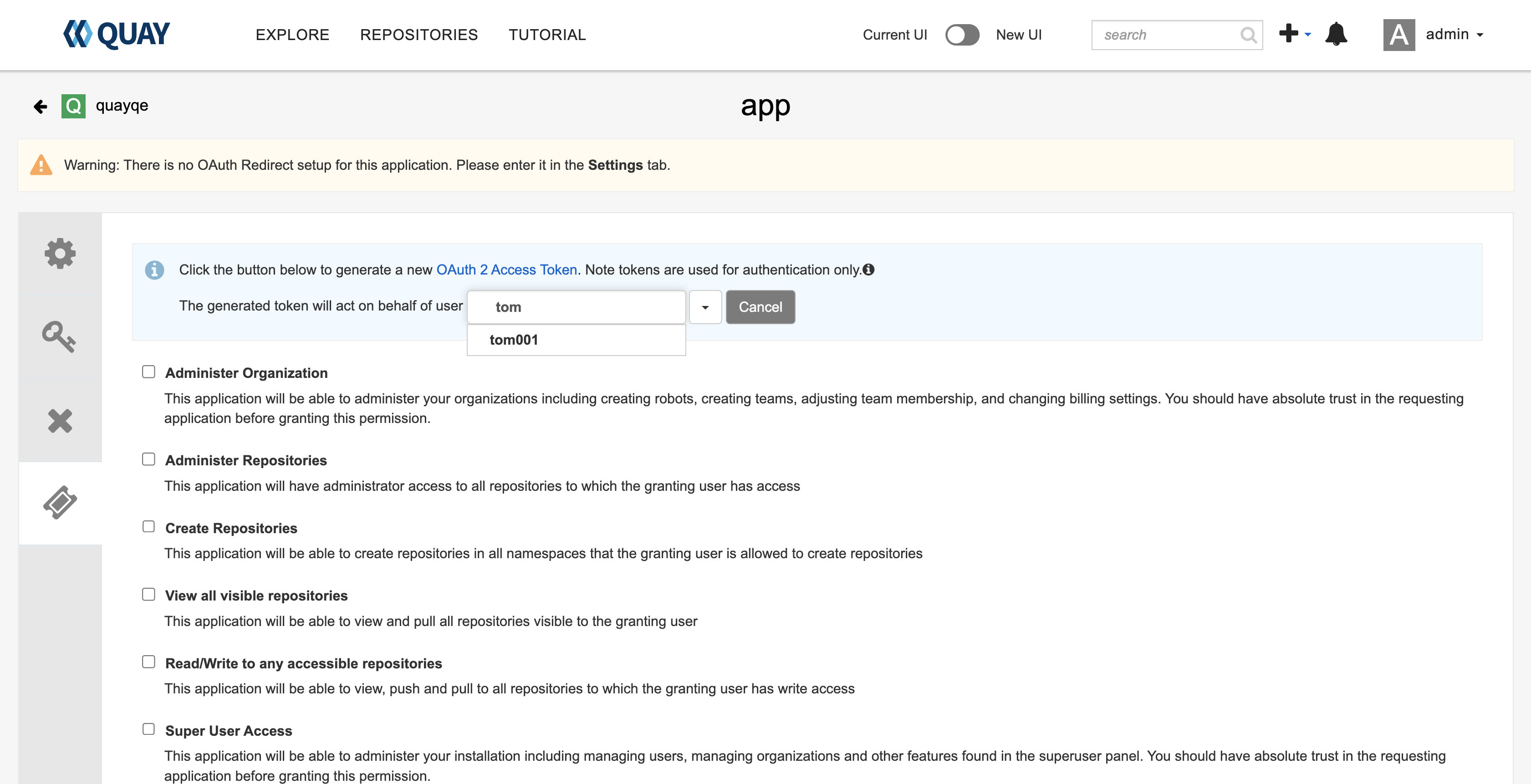The height and width of the screenshot is (784, 1531).
Task: Expand the user selector dropdown arrow
Action: tap(705, 307)
